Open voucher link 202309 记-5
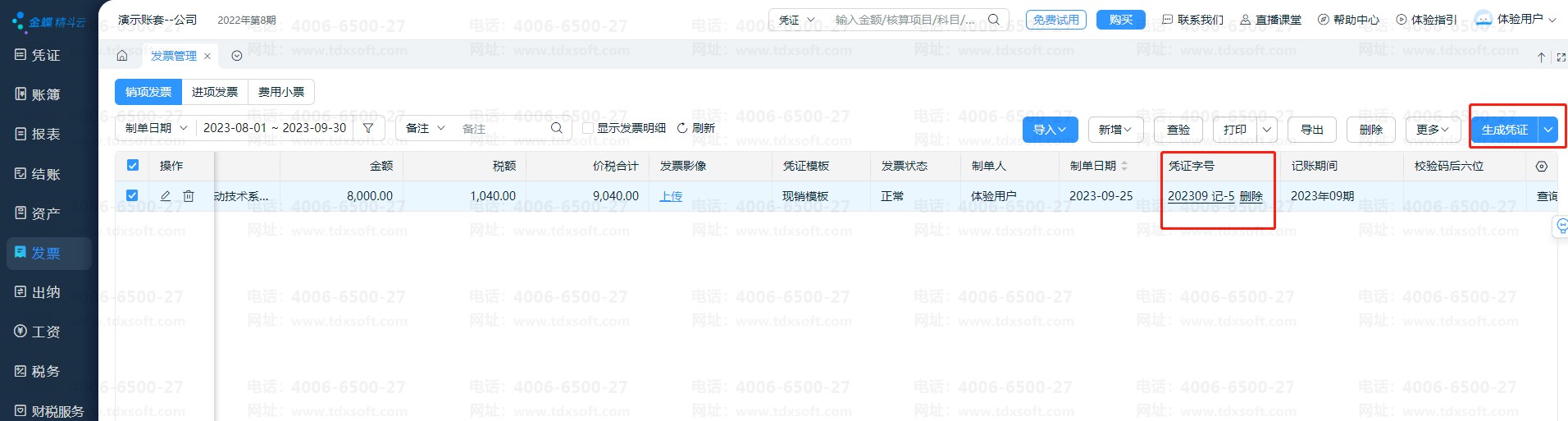The height and width of the screenshot is (421, 1568). point(1201,196)
